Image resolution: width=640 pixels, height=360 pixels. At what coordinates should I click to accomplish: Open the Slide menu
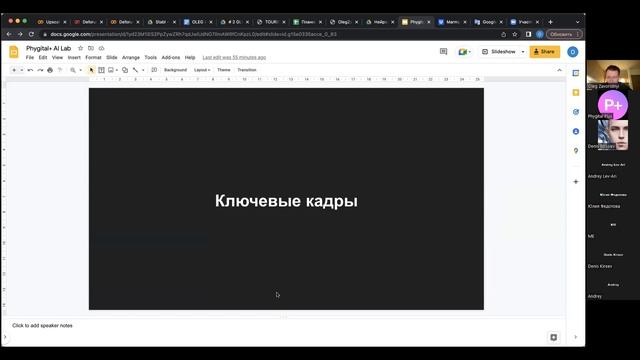pos(112,58)
